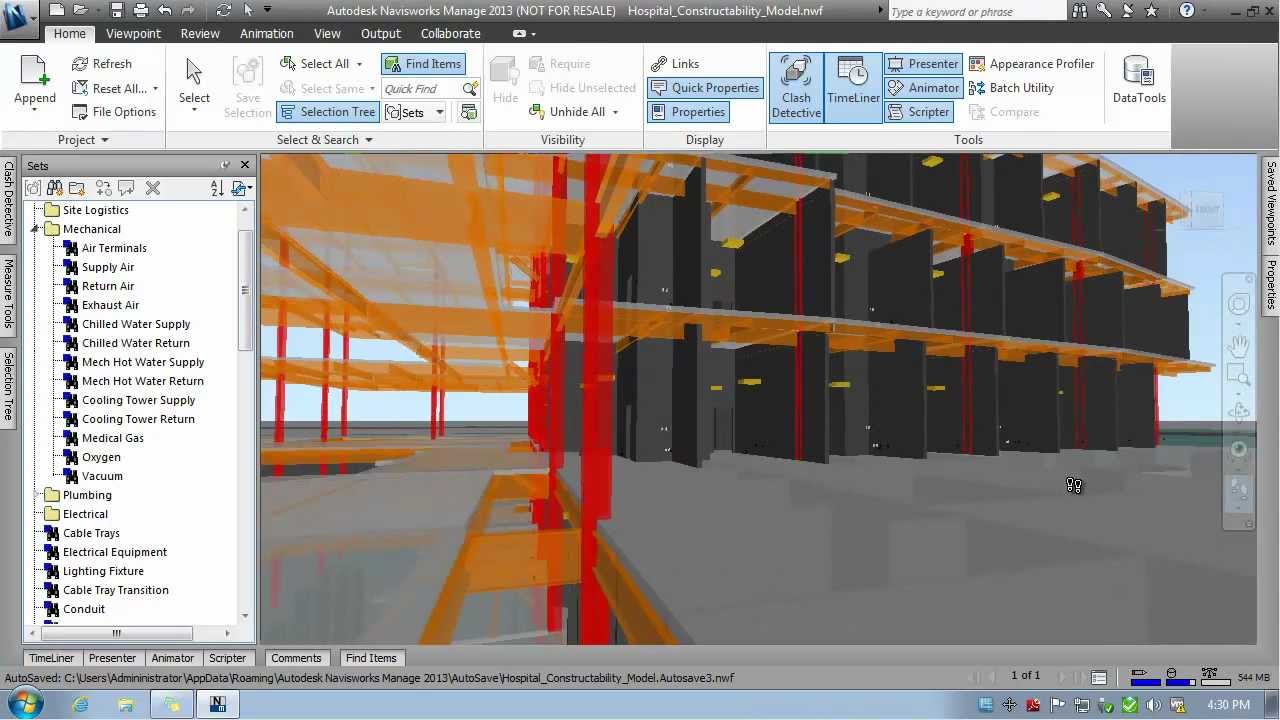Click the keyword or phrase search box
The width and height of the screenshot is (1280, 720).
click(x=976, y=12)
